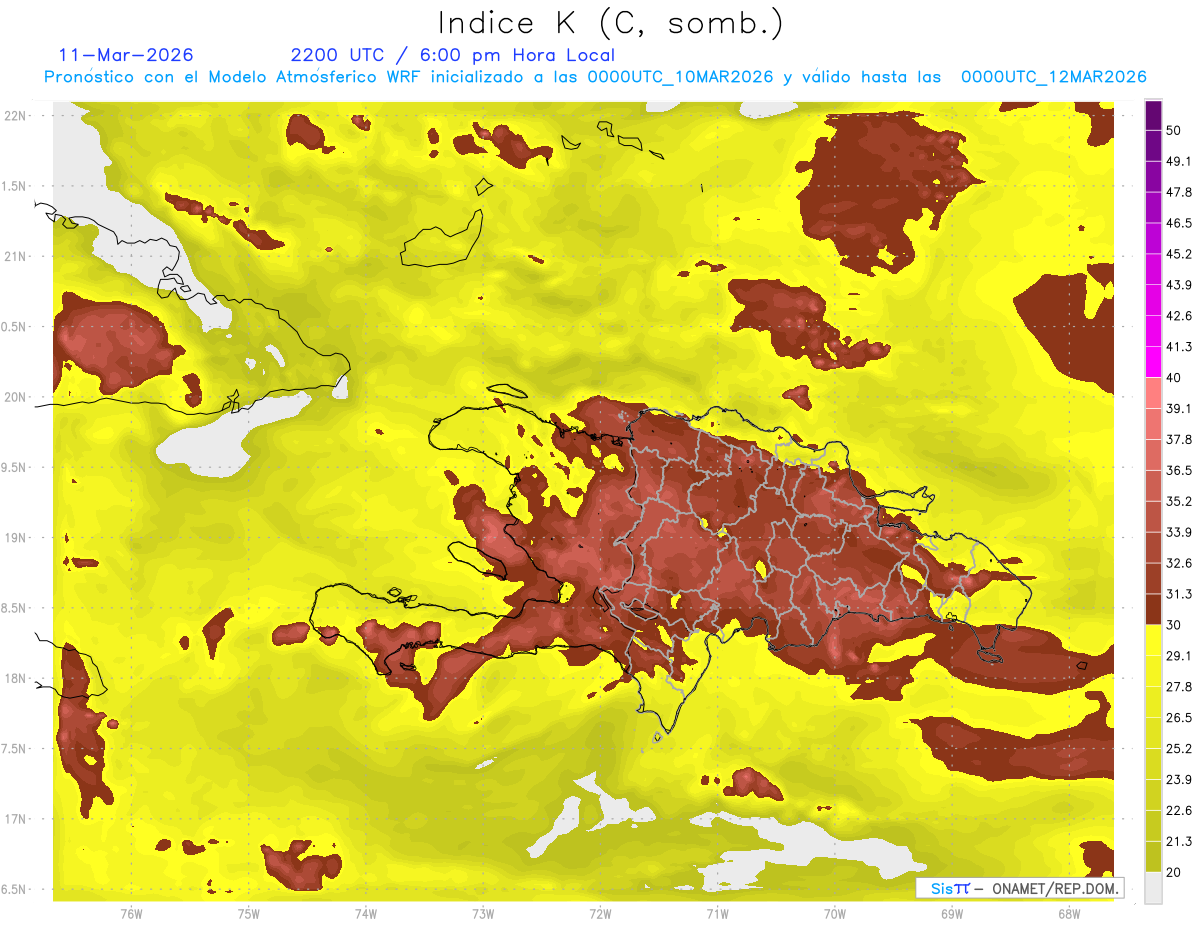Click the "50" value on the color scale

point(1174,131)
